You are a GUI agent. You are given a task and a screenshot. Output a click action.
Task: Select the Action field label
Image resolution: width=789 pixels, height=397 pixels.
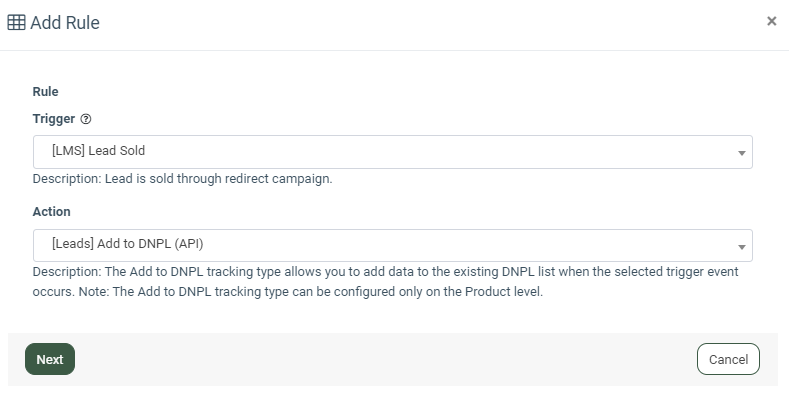click(51, 211)
